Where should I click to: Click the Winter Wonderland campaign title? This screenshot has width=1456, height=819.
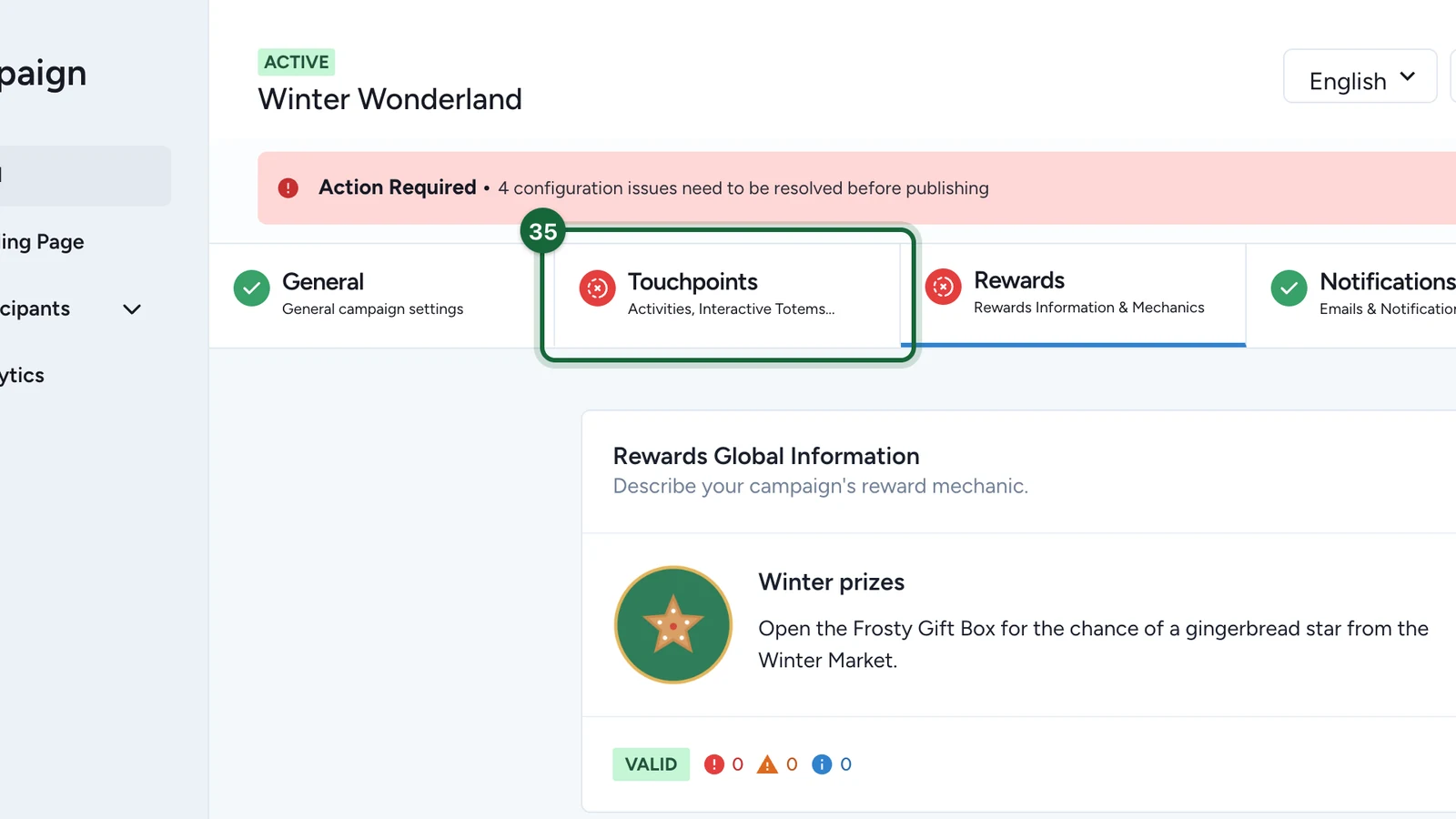(390, 99)
